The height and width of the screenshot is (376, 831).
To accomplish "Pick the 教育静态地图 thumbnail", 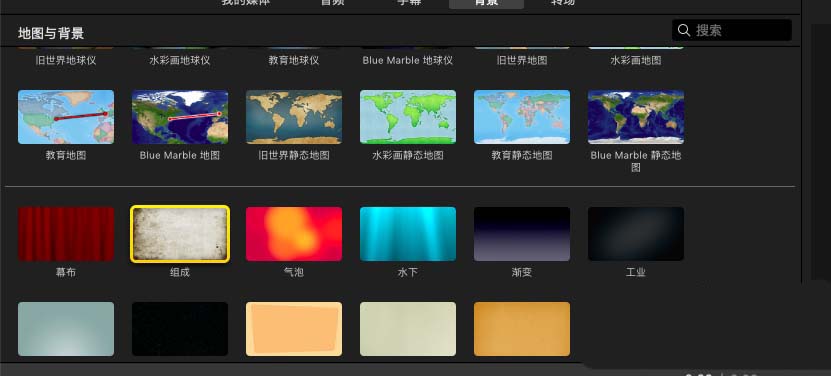I will tap(521, 117).
